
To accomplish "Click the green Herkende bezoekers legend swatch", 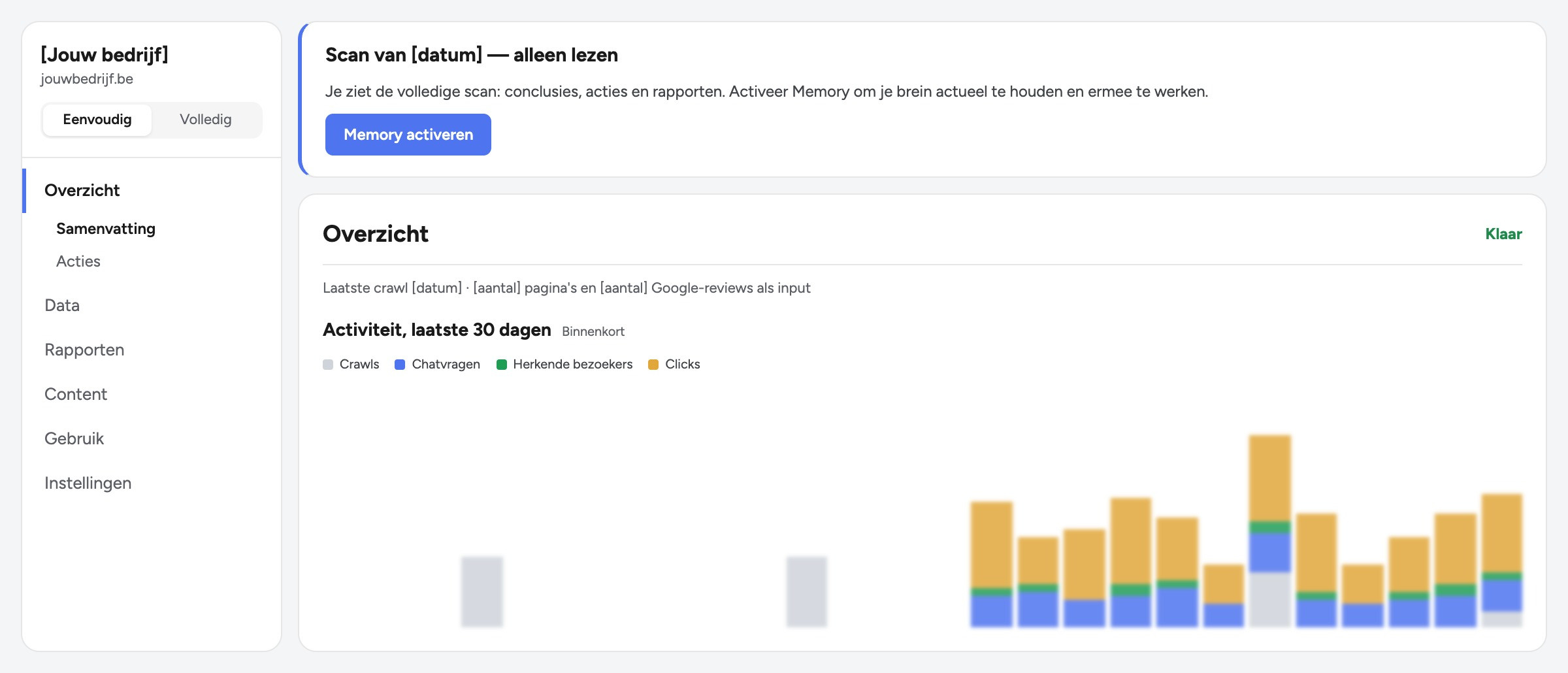I will click(502, 365).
